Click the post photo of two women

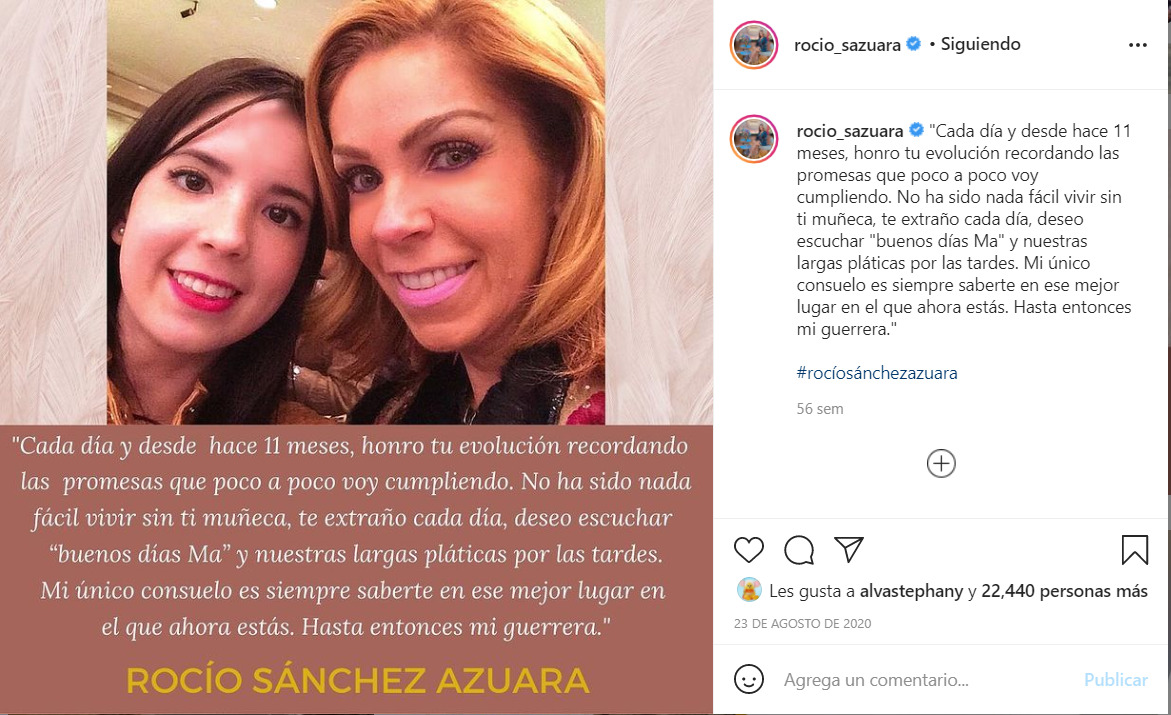point(356,212)
